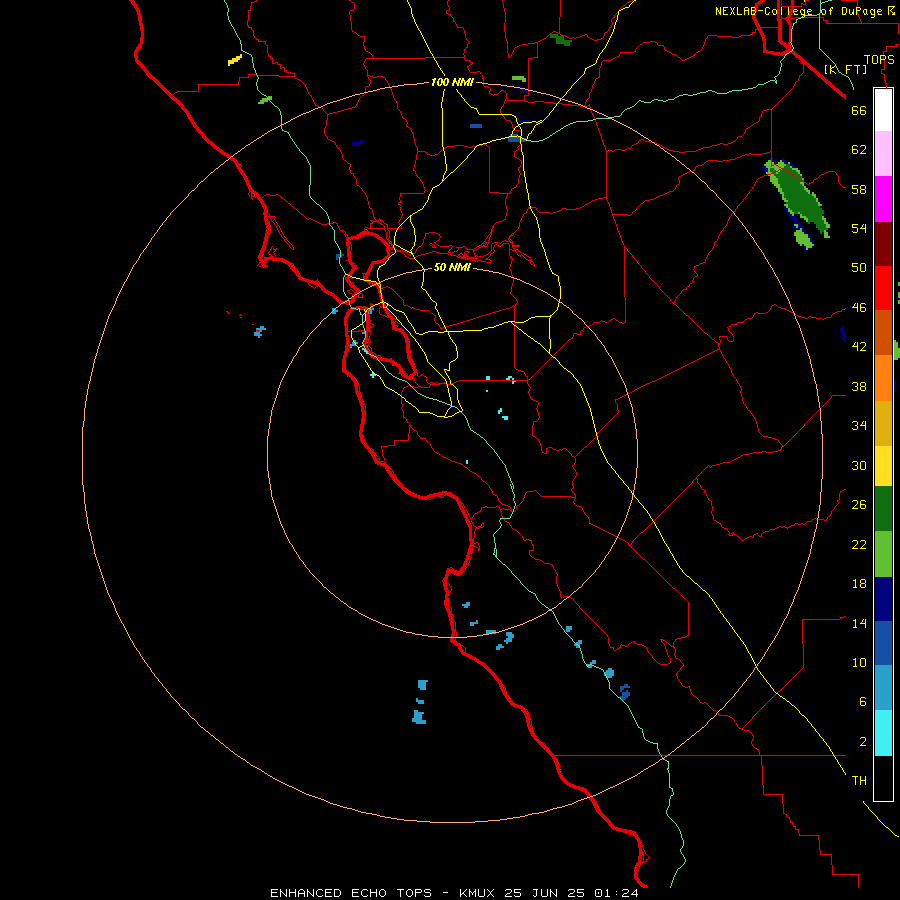Select the 50 scale label
Image resolution: width=900 pixels, height=900 pixels.
[x=859, y=267]
